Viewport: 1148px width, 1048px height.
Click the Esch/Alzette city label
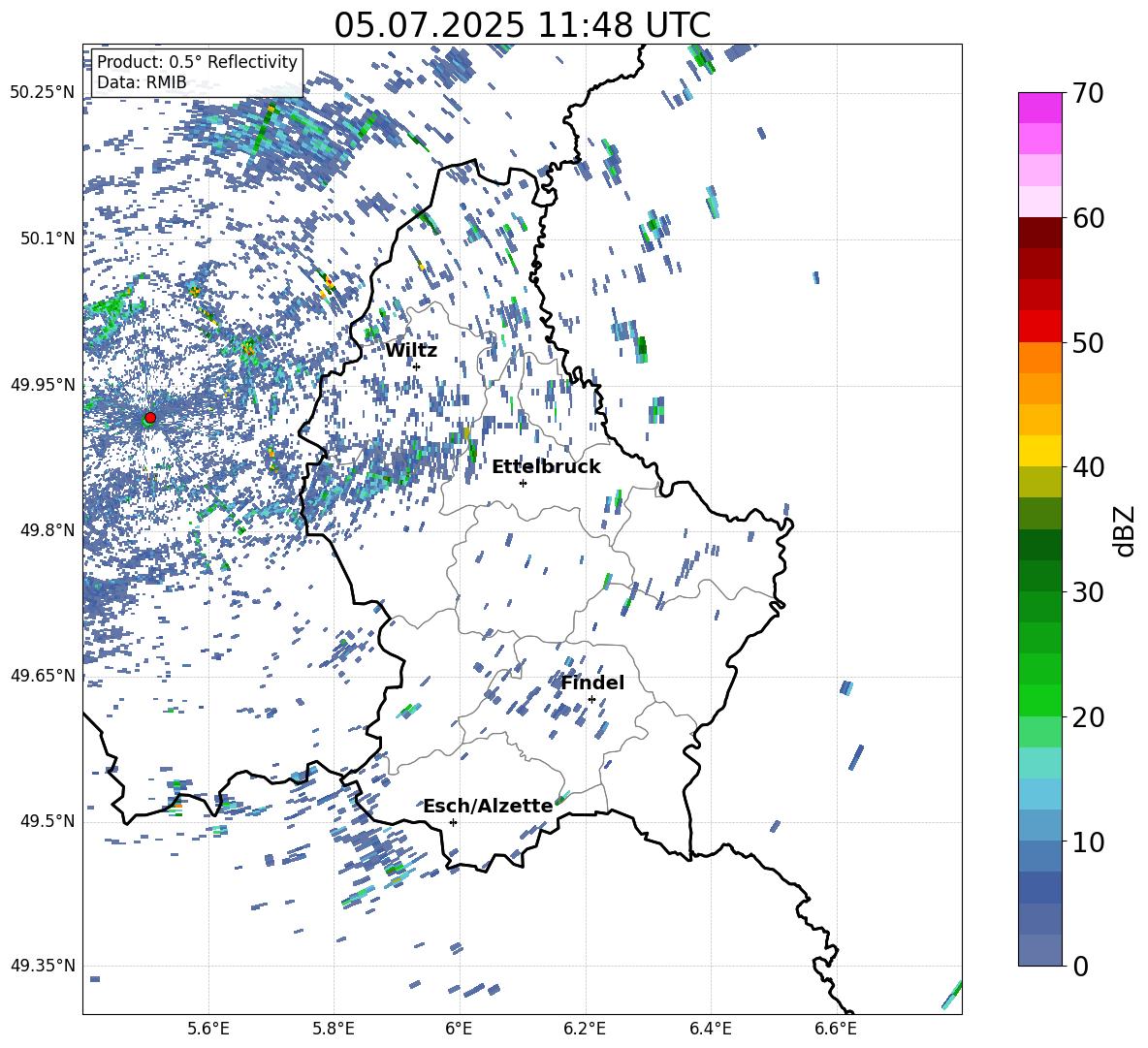(x=488, y=807)
